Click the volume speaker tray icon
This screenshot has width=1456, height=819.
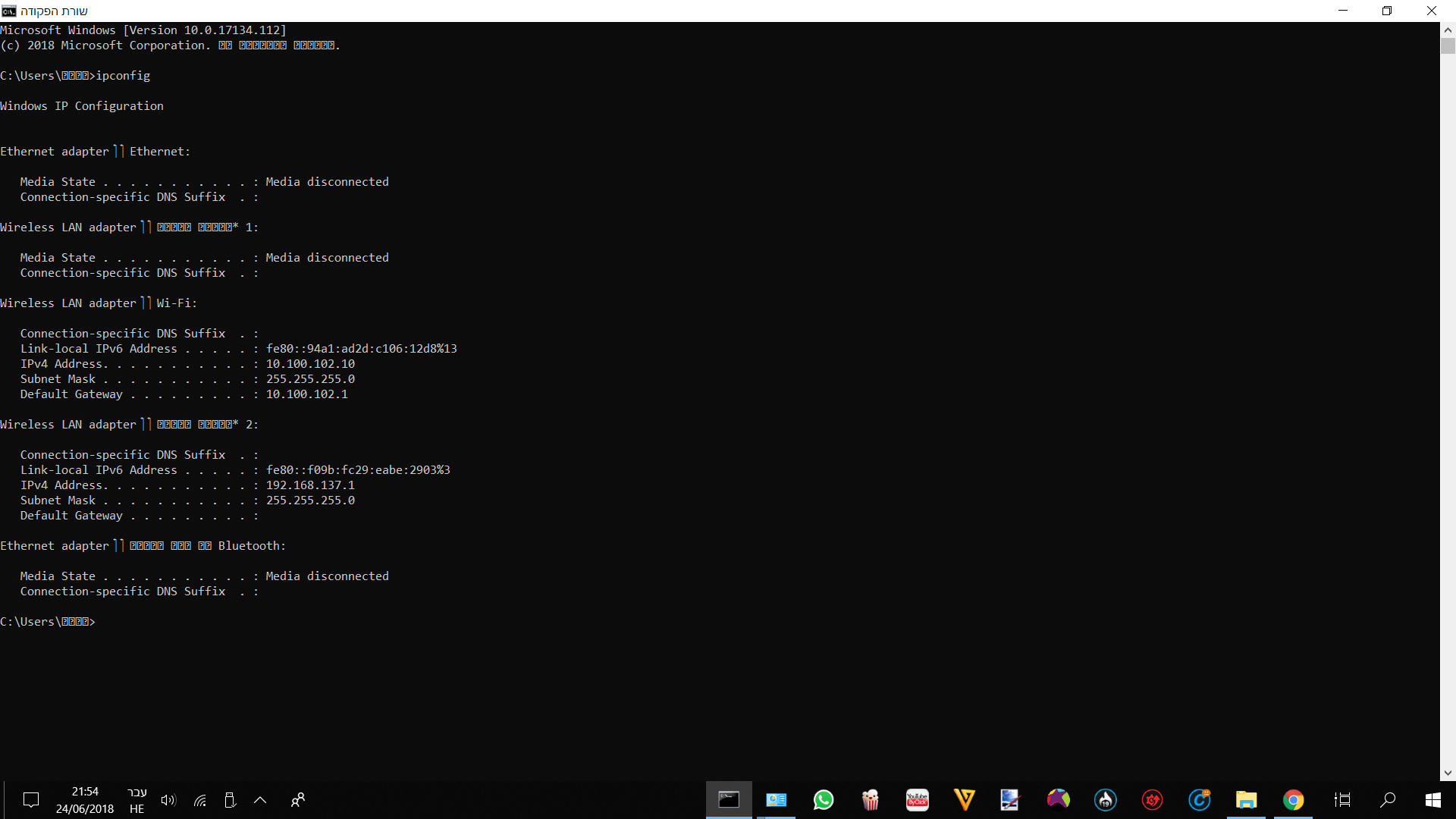(x=168, y=800)
